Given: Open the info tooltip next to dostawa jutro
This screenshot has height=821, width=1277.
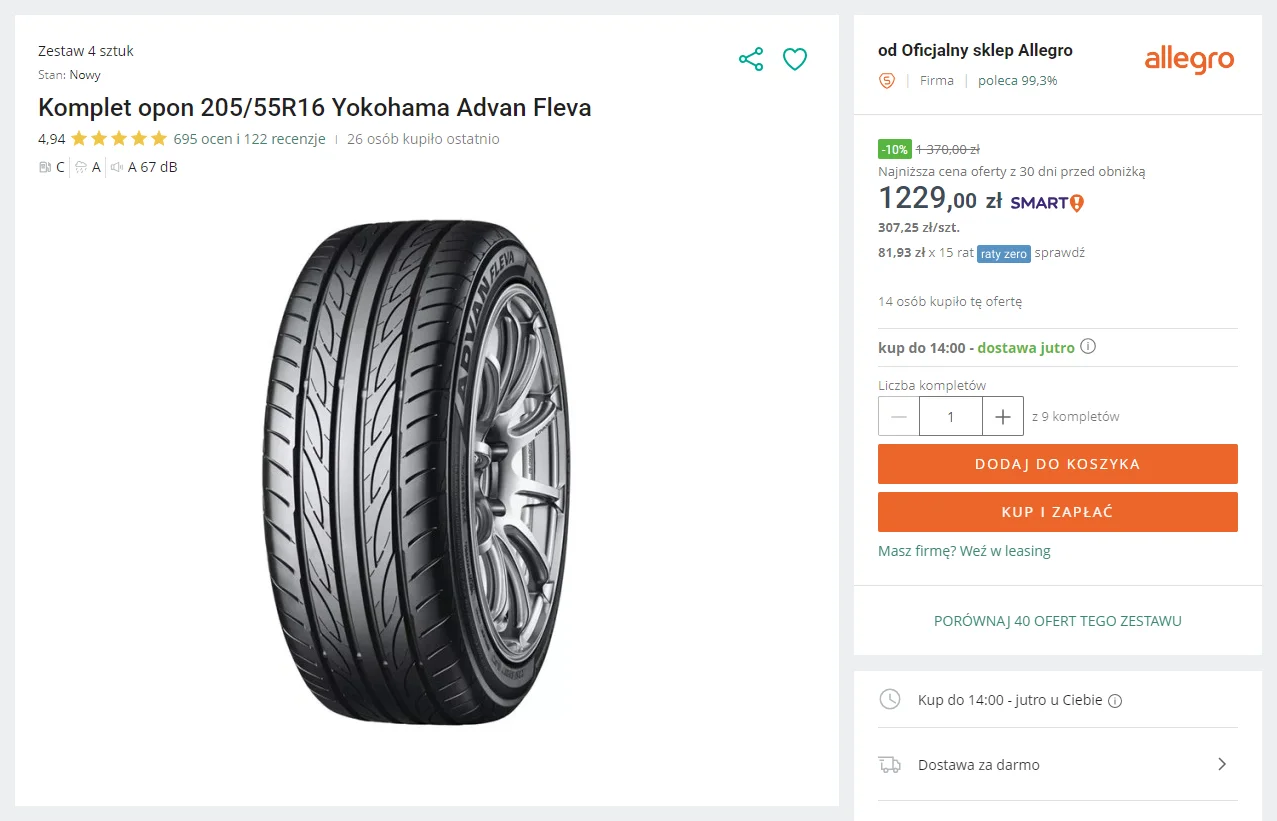Looking at the screenshot, I should coord(1088,347).
